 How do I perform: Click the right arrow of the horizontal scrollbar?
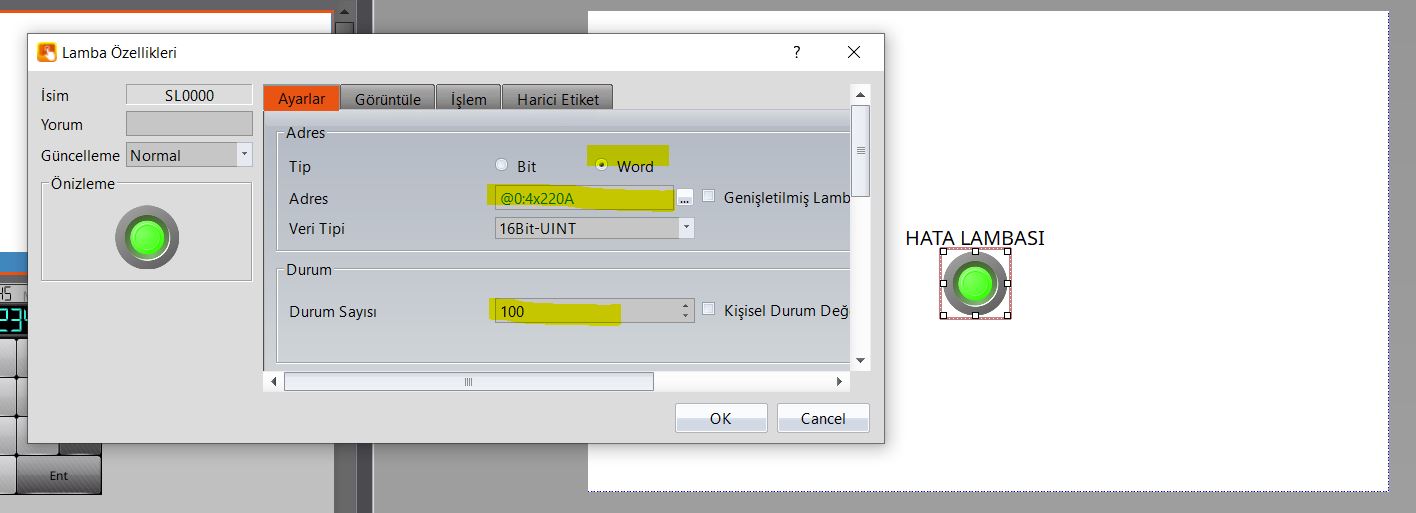point(839,382)
